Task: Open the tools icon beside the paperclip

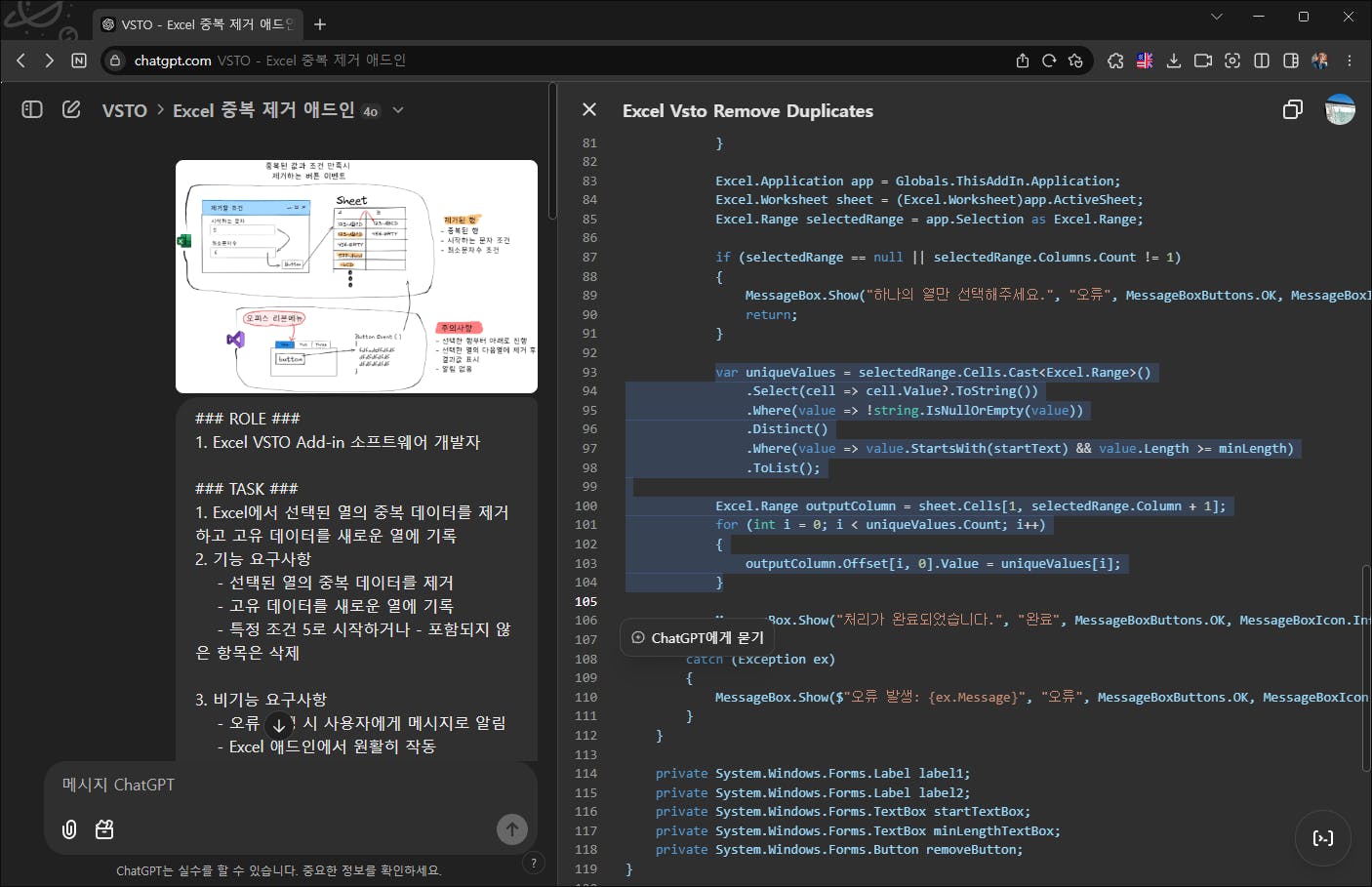Action: click(104, 829)
